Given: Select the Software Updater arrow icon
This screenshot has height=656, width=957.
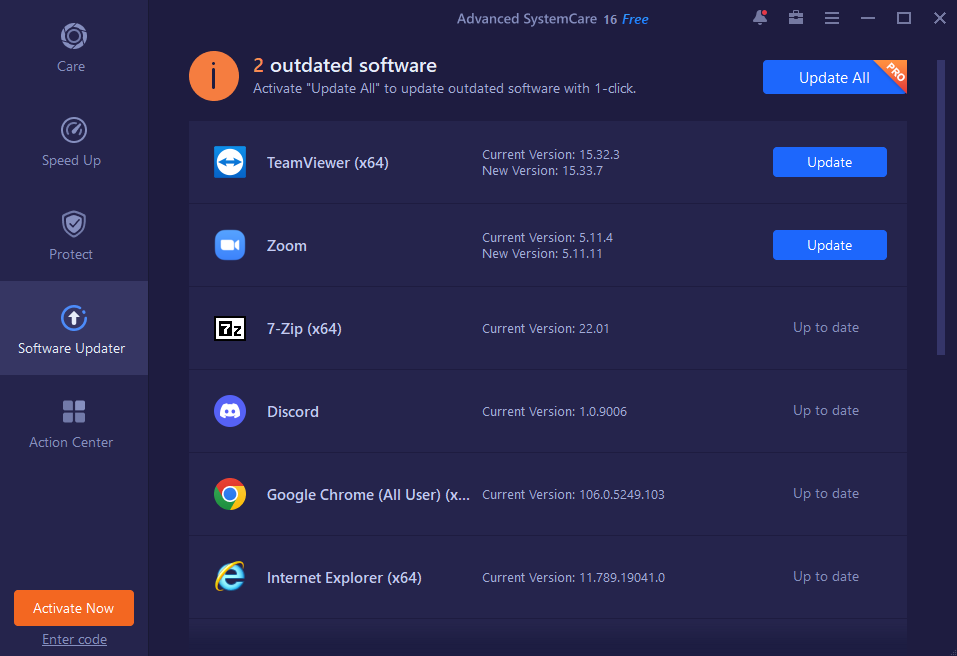Looking at the screenshot, I should (74, 318).
